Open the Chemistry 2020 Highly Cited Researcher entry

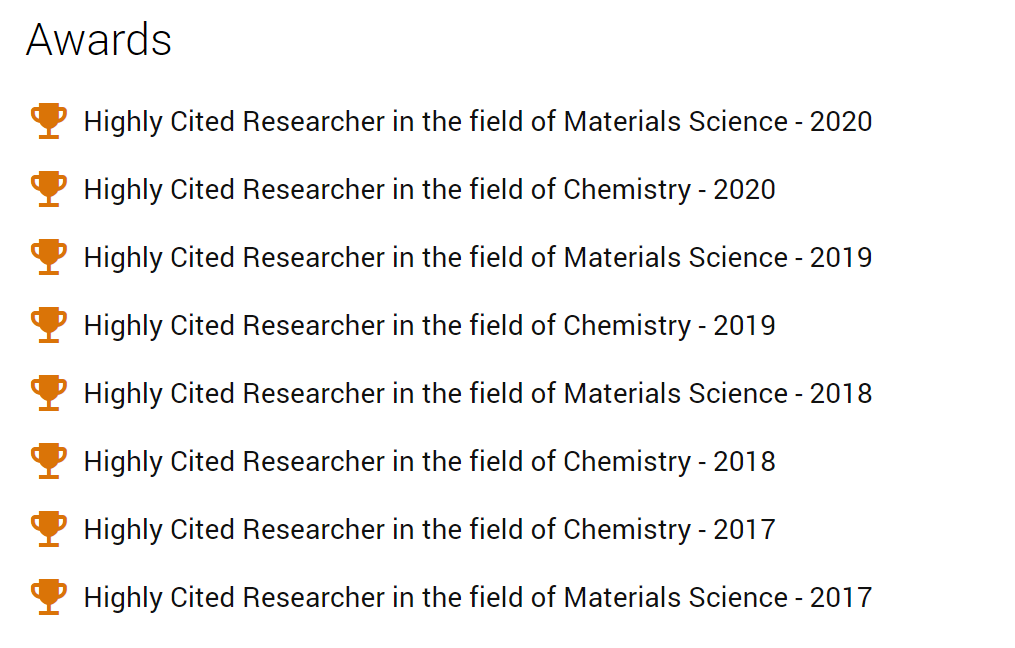tap(430, 190)
